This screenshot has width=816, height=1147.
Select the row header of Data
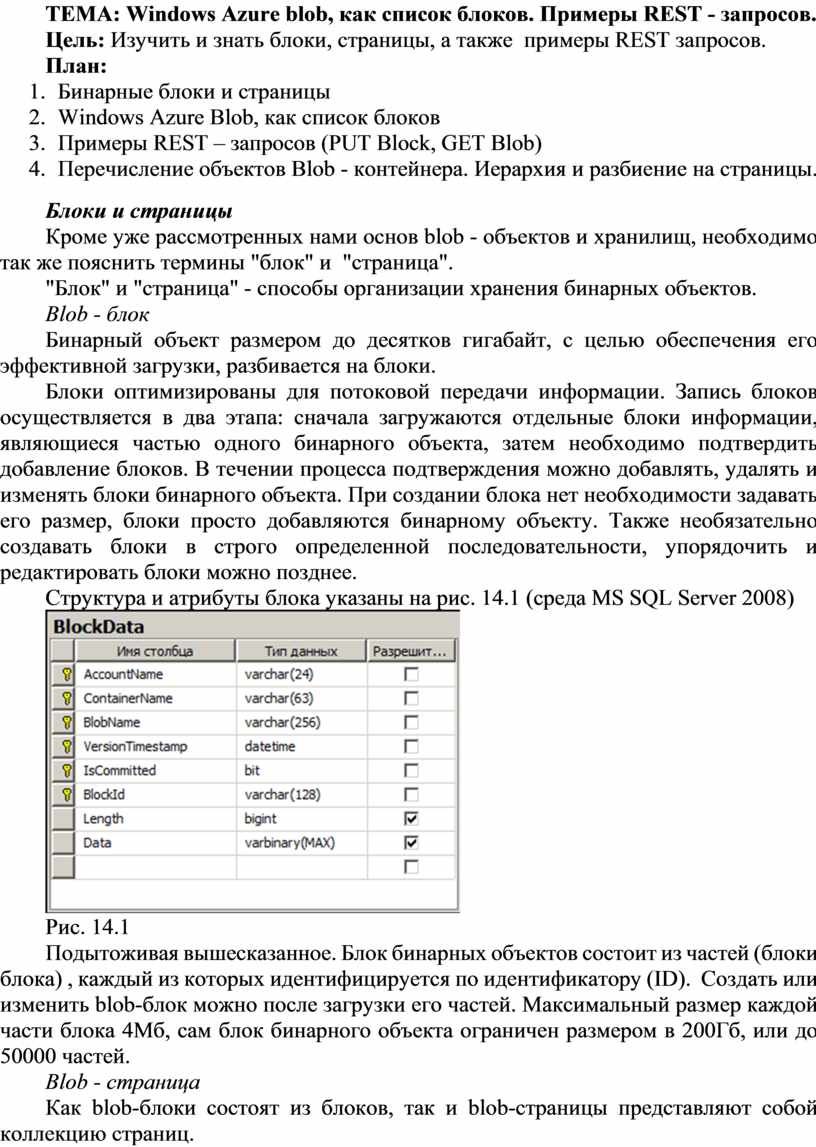pos(64,843)
